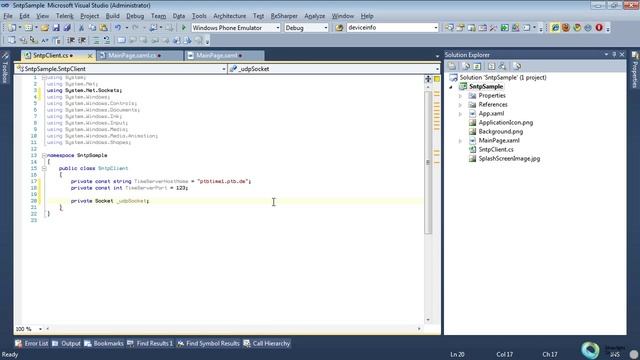
Task: Click the New Project toolbar icon
Action: point(12,28)
